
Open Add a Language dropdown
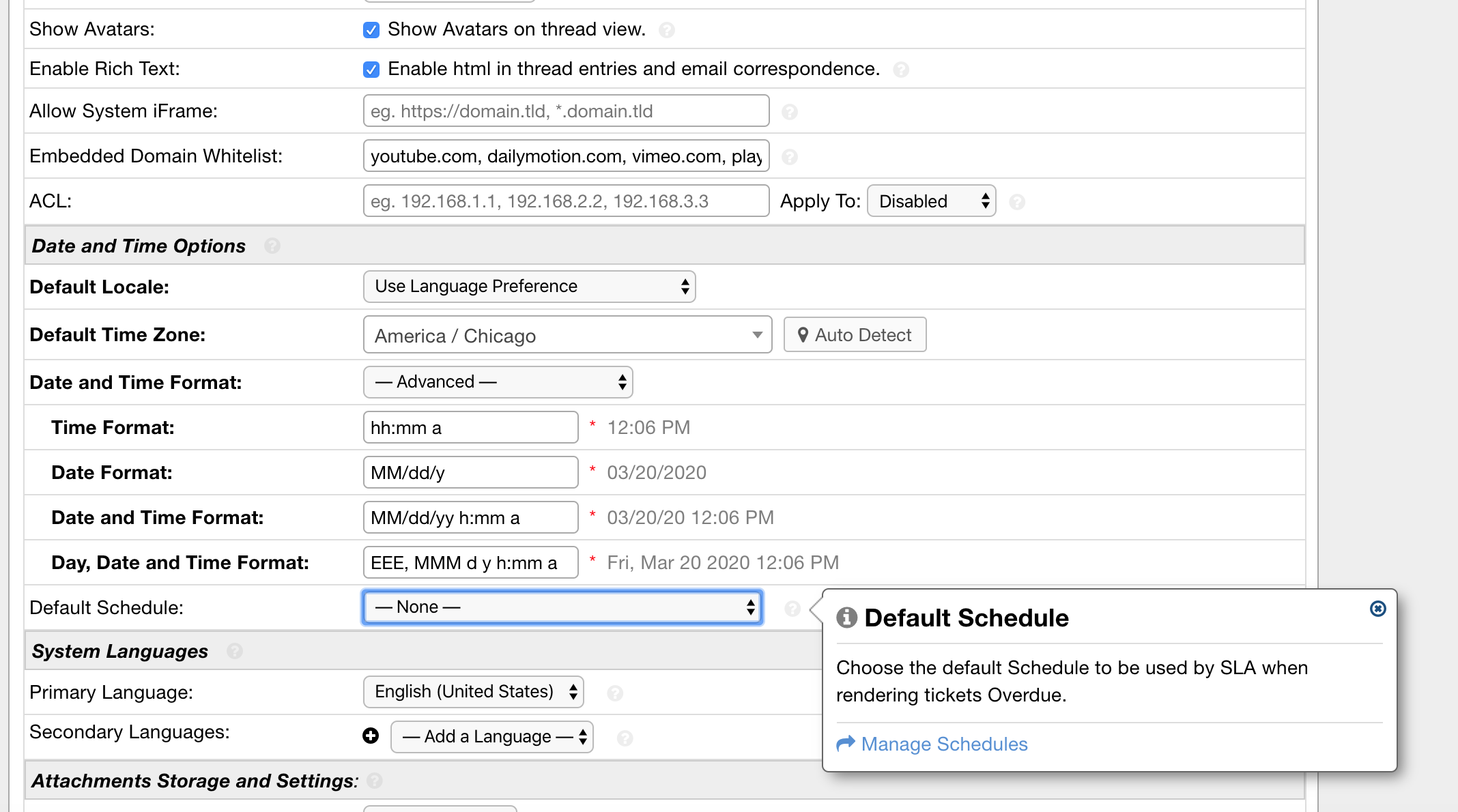coord(492,737)
